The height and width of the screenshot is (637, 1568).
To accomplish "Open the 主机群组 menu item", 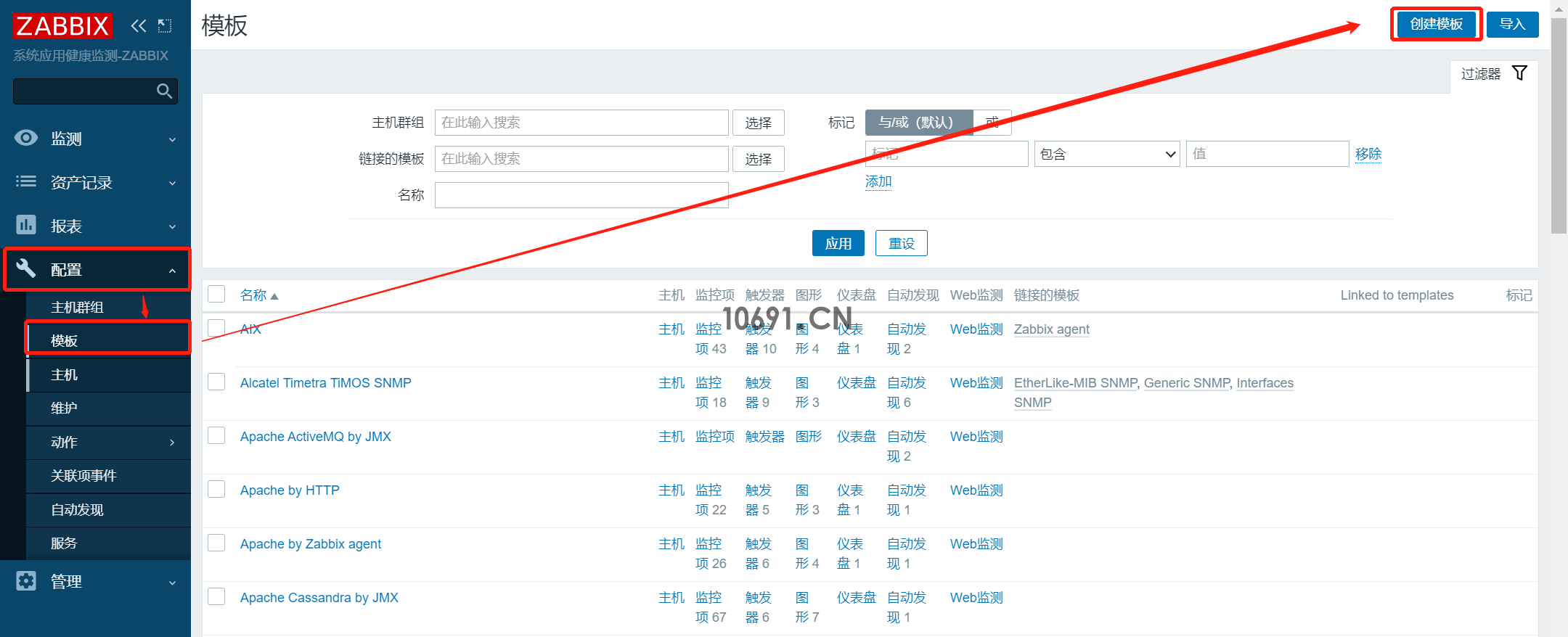I will [108, 308].
